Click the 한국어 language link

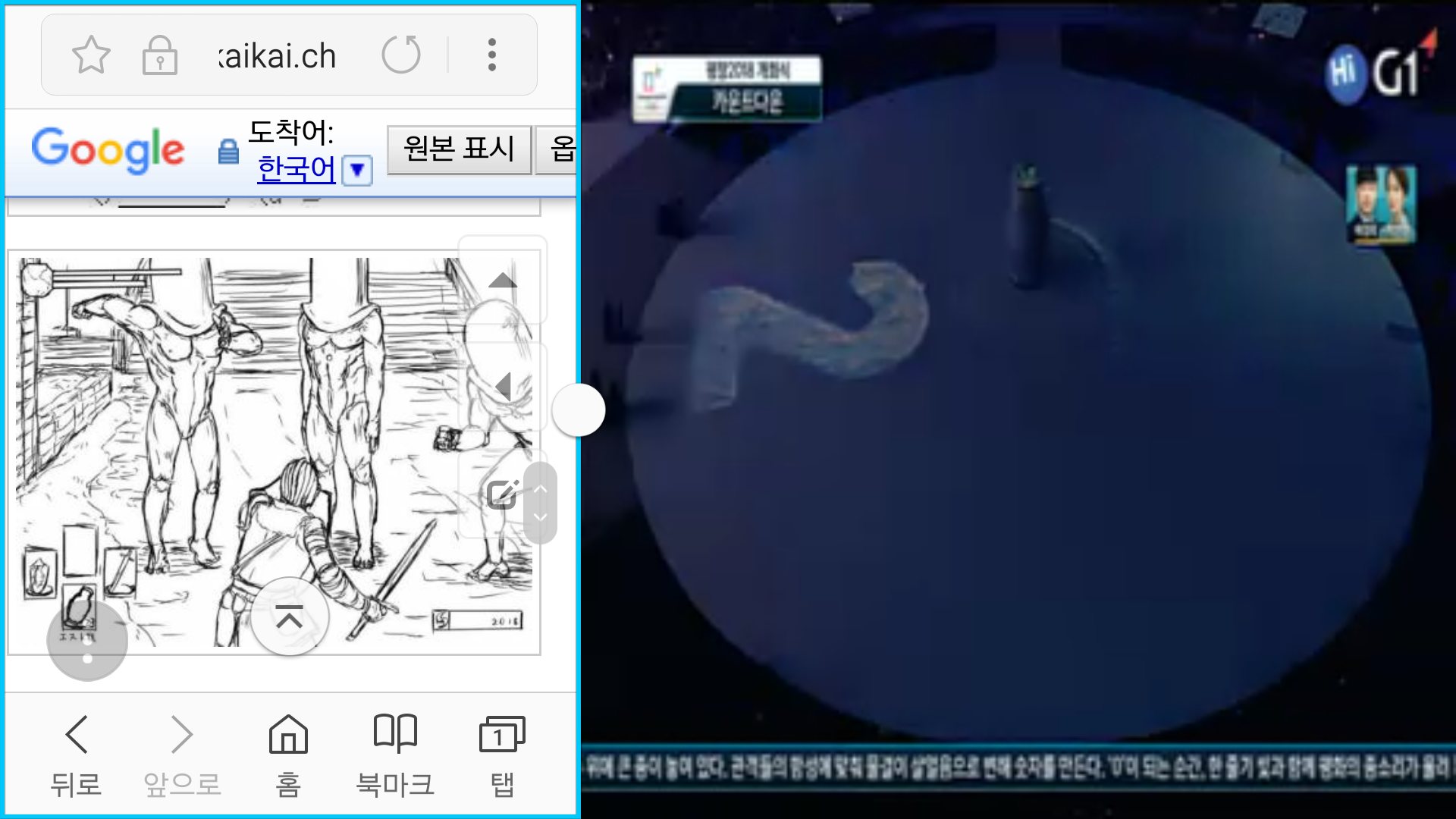click(x=296, y=169)
